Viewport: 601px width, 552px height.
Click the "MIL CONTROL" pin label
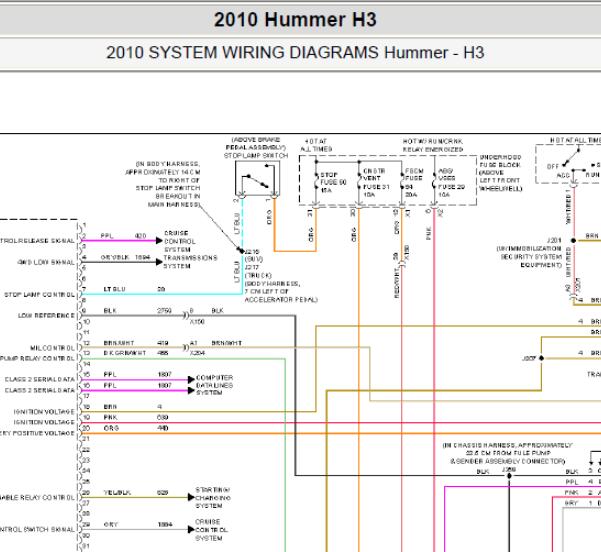coord(52,348)
